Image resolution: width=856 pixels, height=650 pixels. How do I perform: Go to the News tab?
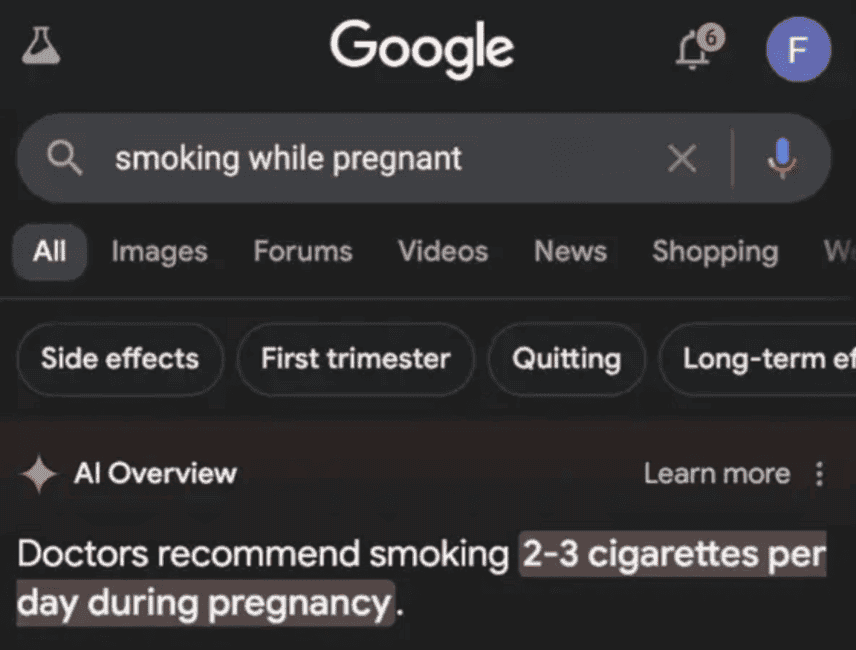click(x=570, y=252)
